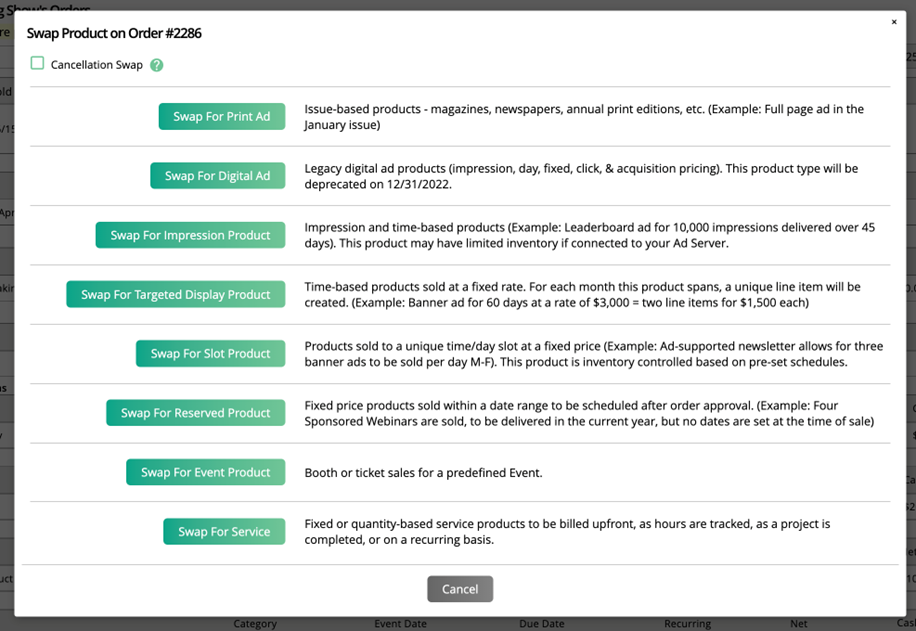The width and height of the screenshot is (916, 631).
Task: Select Swap For Digital Ad
Action: (217, 176)
